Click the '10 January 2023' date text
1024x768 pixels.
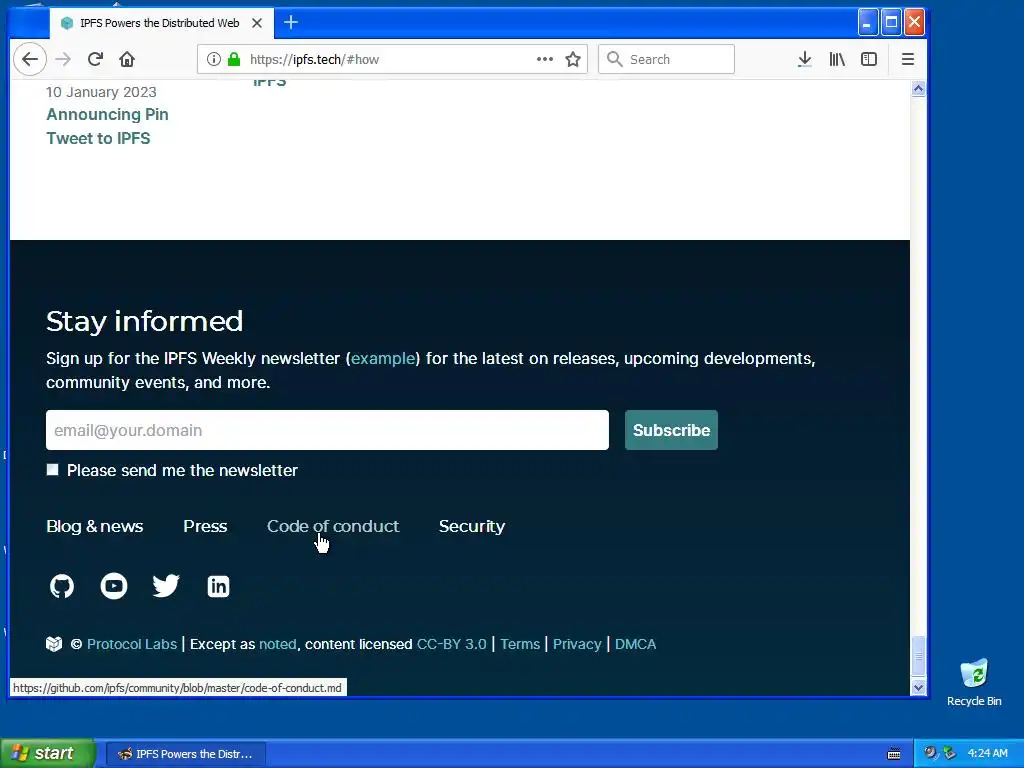pyautogui.click(x=101, y=92)
